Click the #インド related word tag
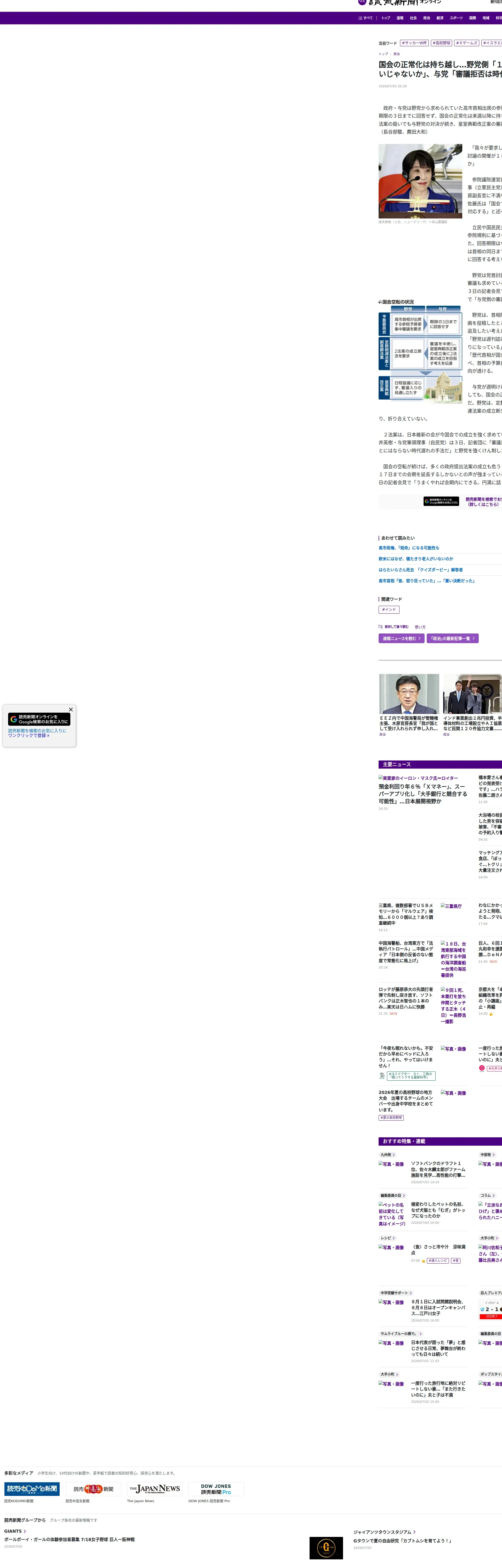 coord(389,609)
